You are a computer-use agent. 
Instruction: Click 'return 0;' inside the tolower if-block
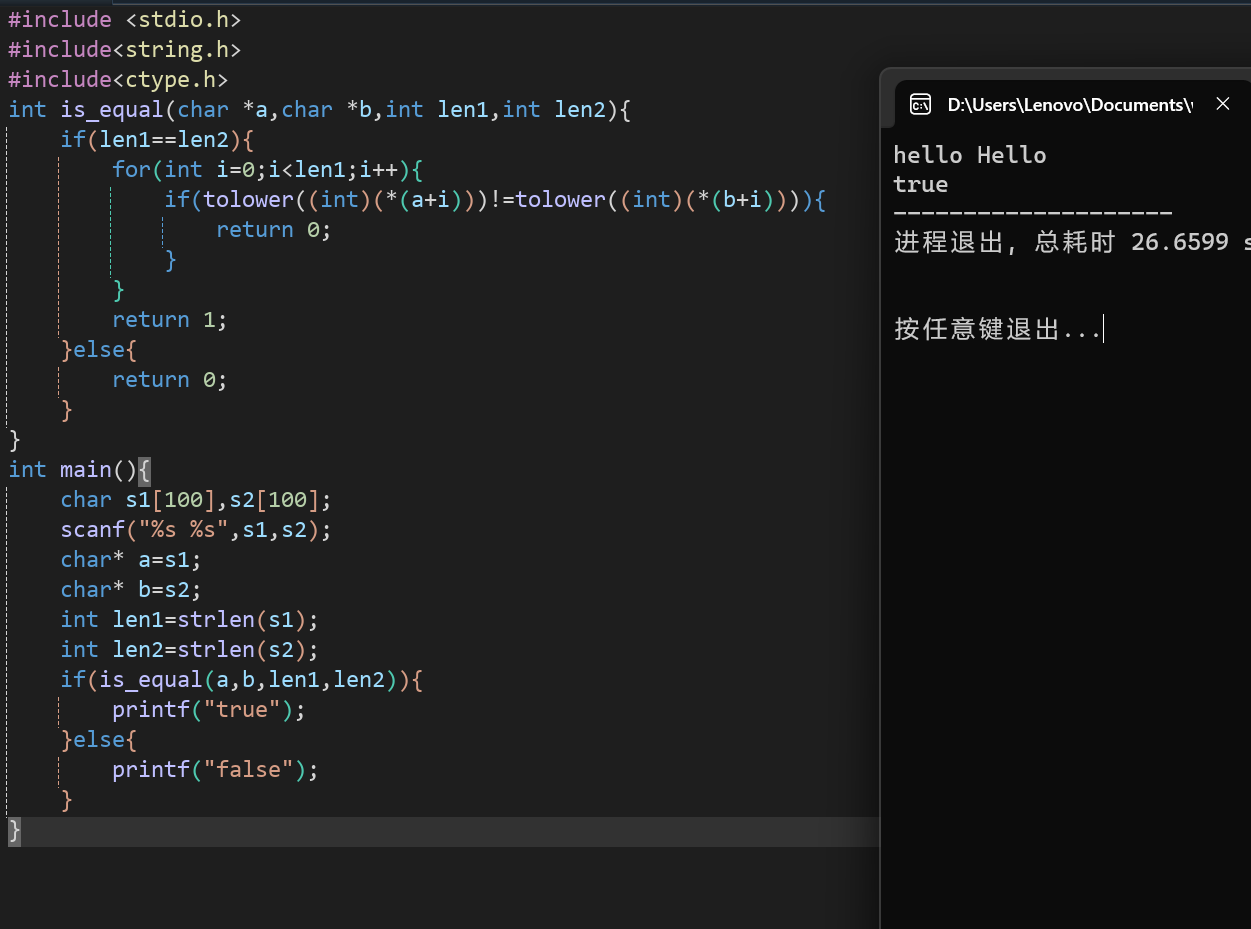pyautogui.click(x=273, y=229)
